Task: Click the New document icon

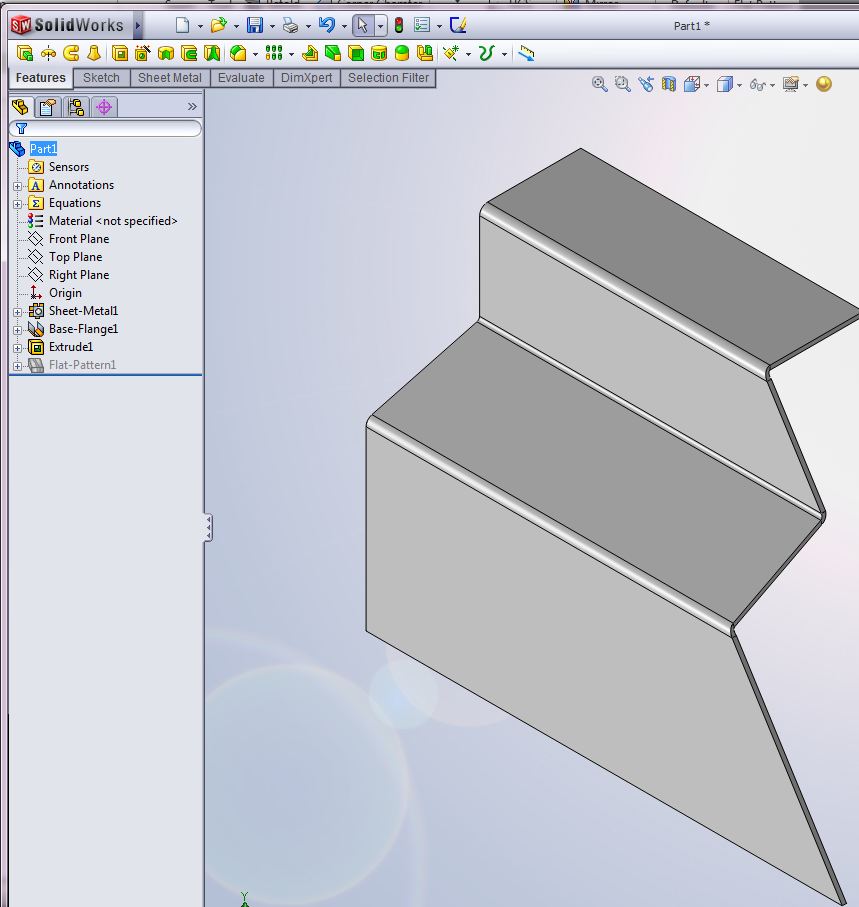Action: [x=182, y=25]
